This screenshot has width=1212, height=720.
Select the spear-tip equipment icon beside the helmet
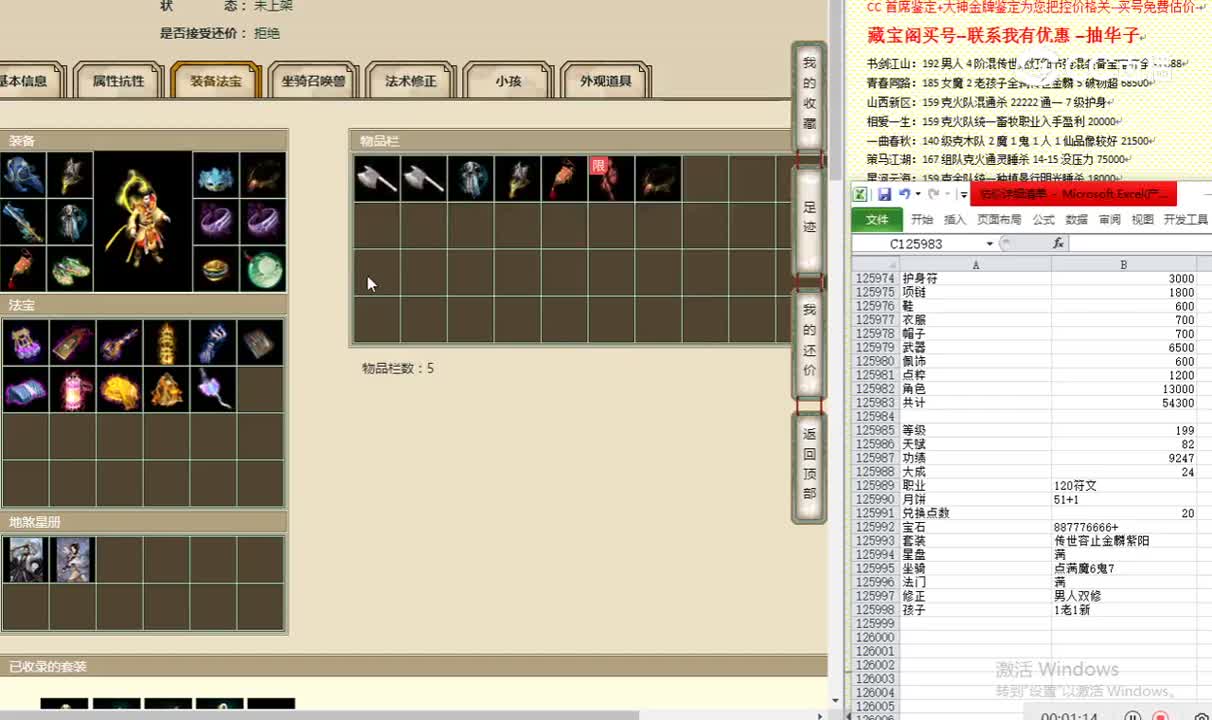[x=70, y=175]
